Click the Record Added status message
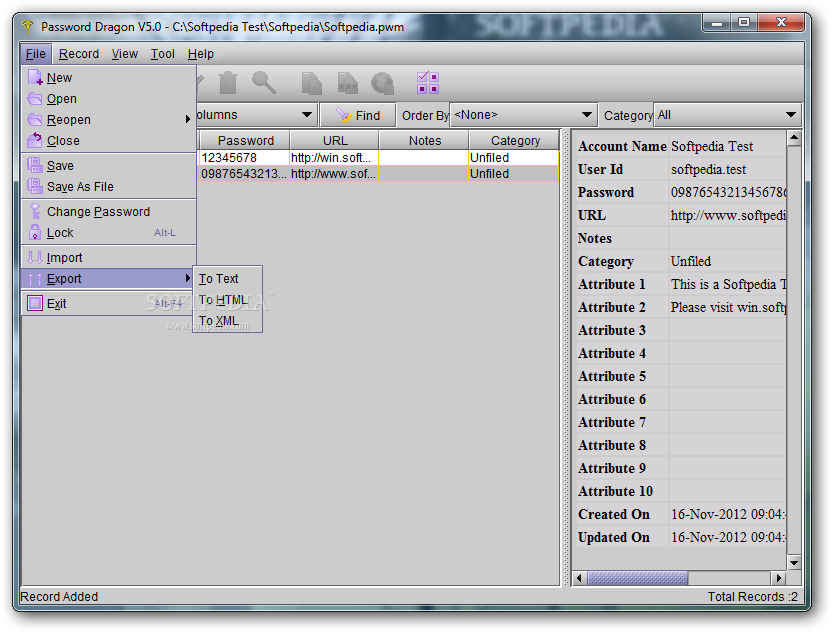 tap(59, 596)
